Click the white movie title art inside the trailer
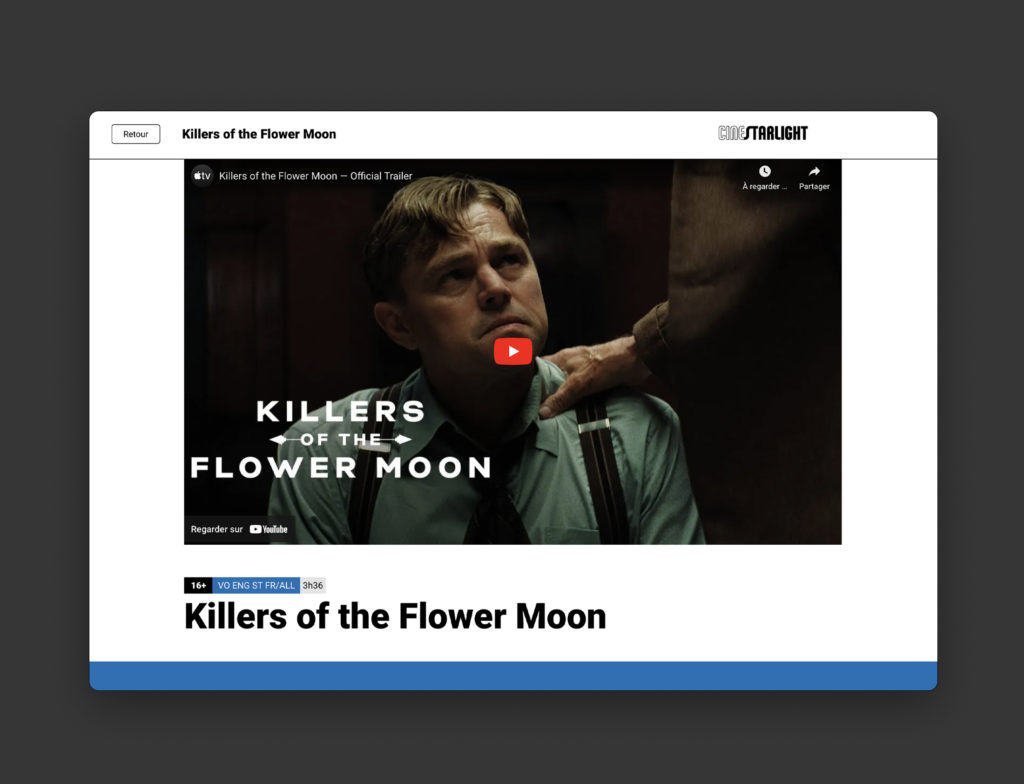 pyautogui.click(x=340, y=439)
